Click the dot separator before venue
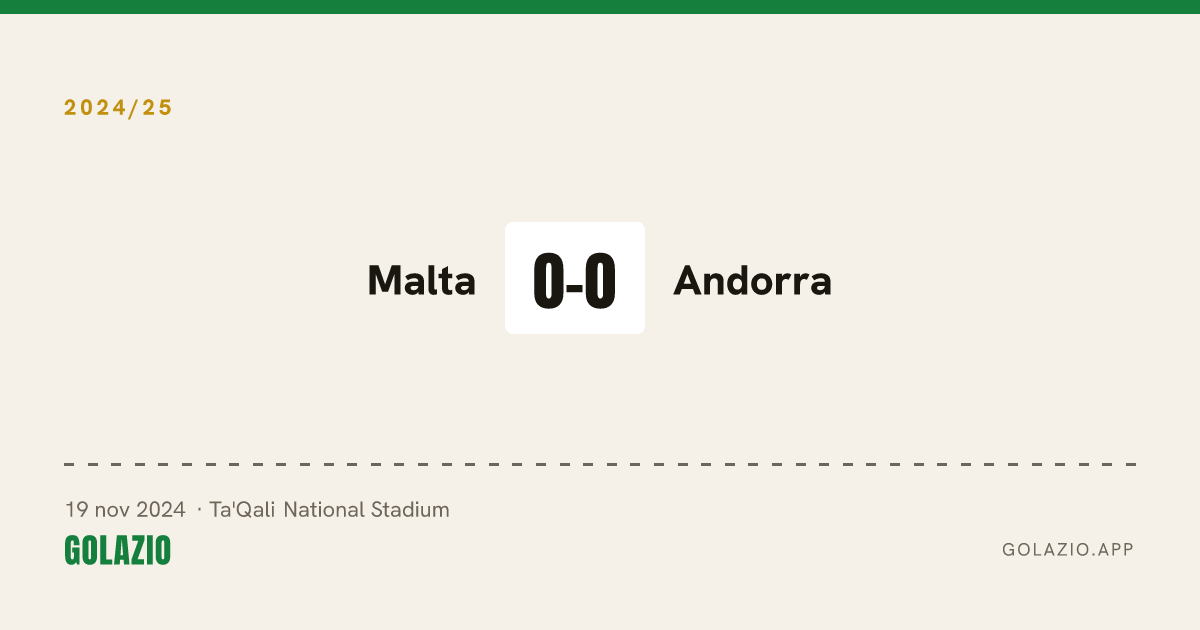Viewport: 1200px width, 630px height. coord(199,511)
